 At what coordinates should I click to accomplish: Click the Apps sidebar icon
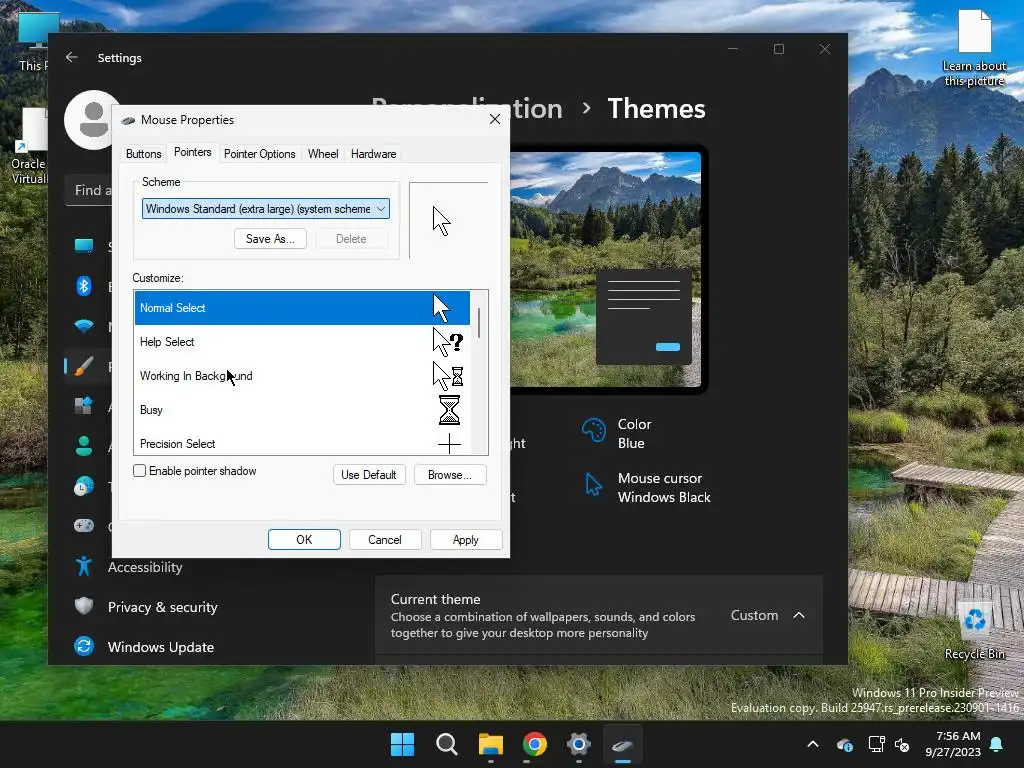(x=84, y=406)
